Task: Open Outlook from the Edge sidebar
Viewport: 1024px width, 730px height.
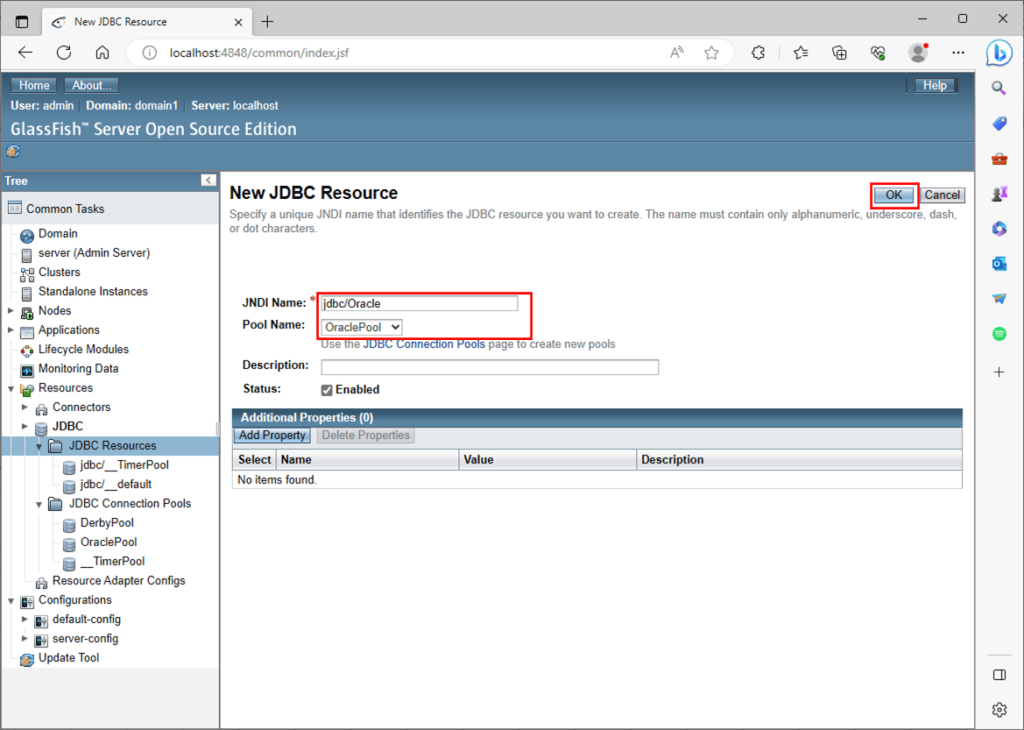Action: click(999, 263)
